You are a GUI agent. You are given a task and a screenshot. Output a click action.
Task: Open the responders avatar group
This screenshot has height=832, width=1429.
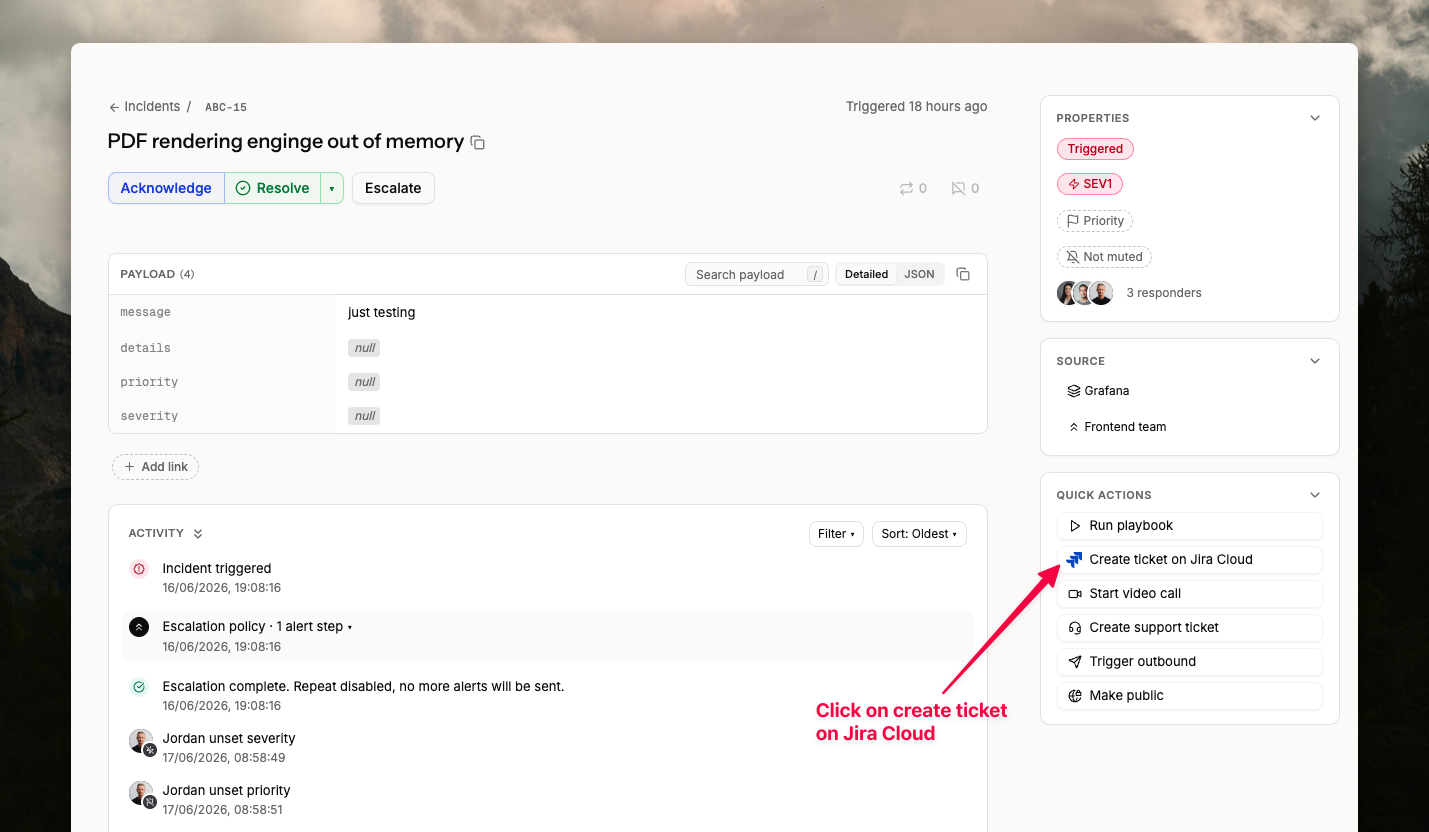pos(1085,293)
